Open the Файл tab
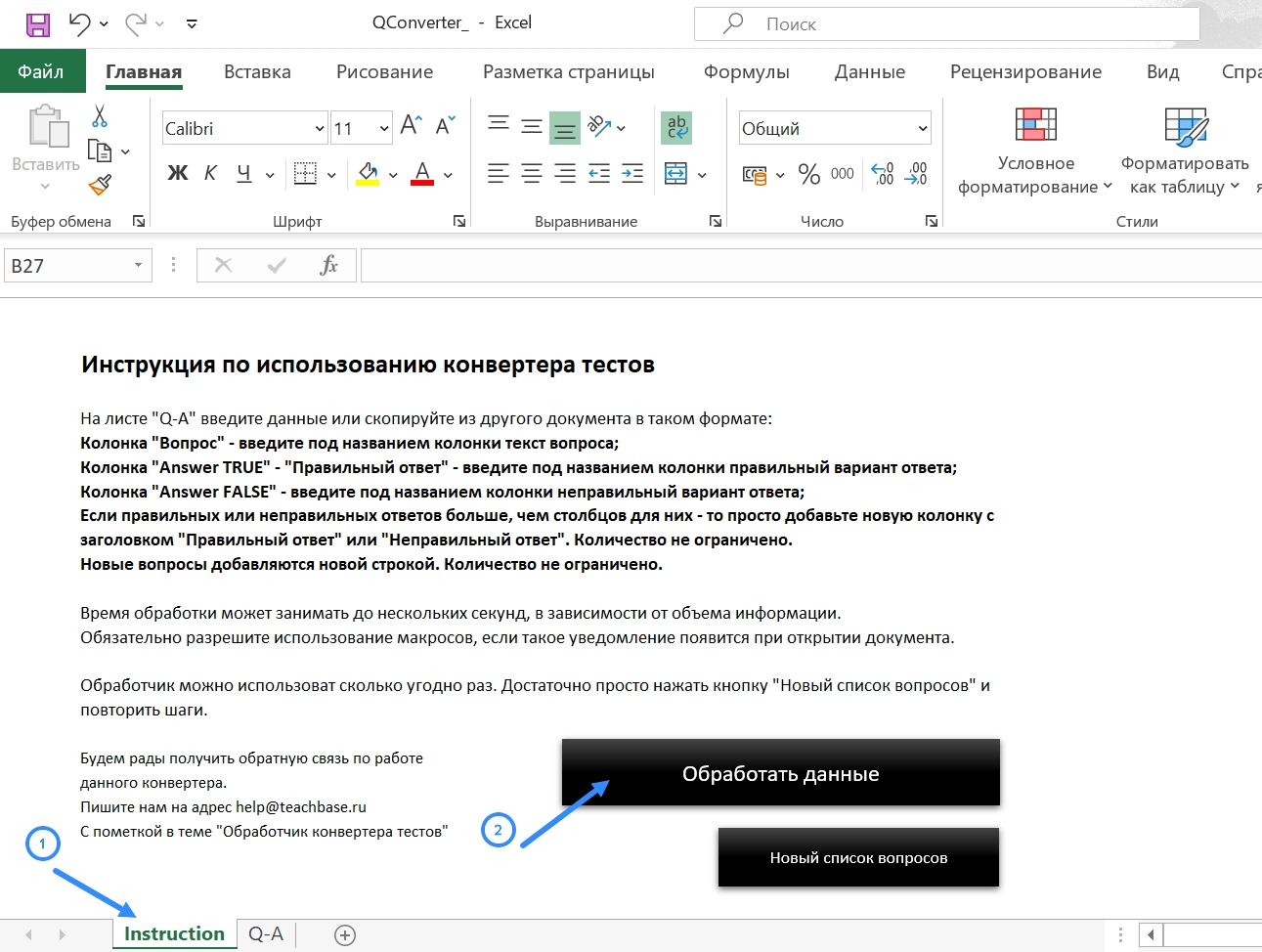The image size is (1262, 952). point(41,71)
